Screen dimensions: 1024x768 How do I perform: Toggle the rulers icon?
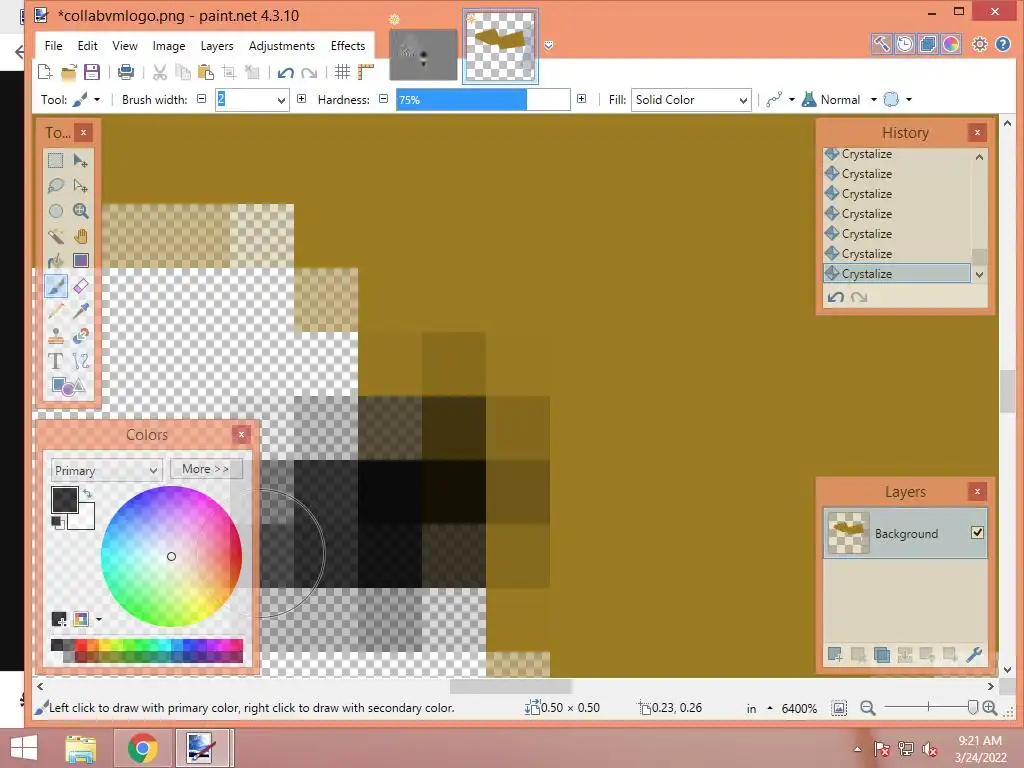pos(366,72)
